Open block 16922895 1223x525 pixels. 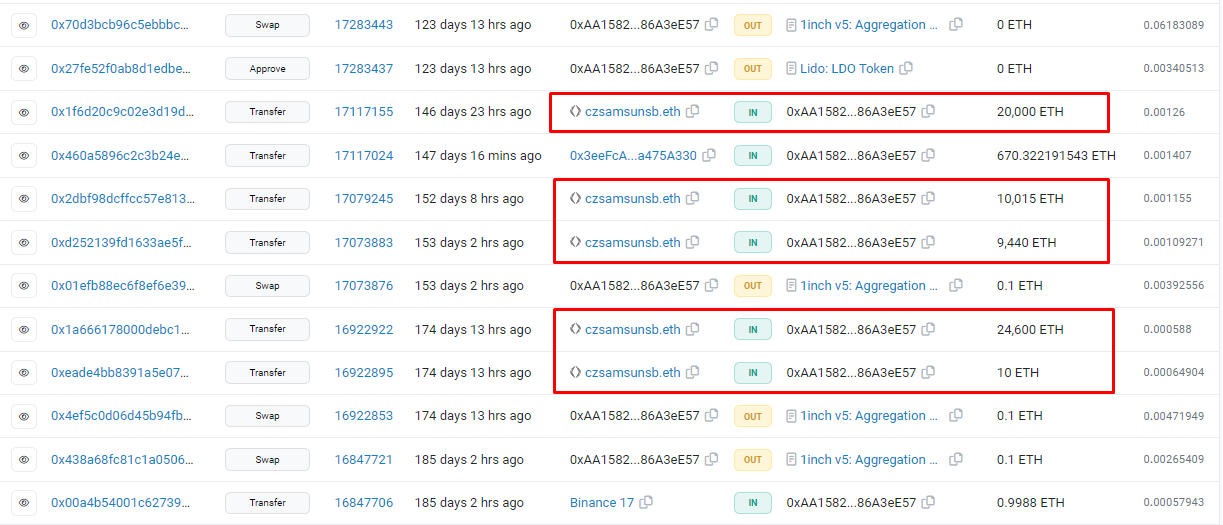(x=363, y=373)
